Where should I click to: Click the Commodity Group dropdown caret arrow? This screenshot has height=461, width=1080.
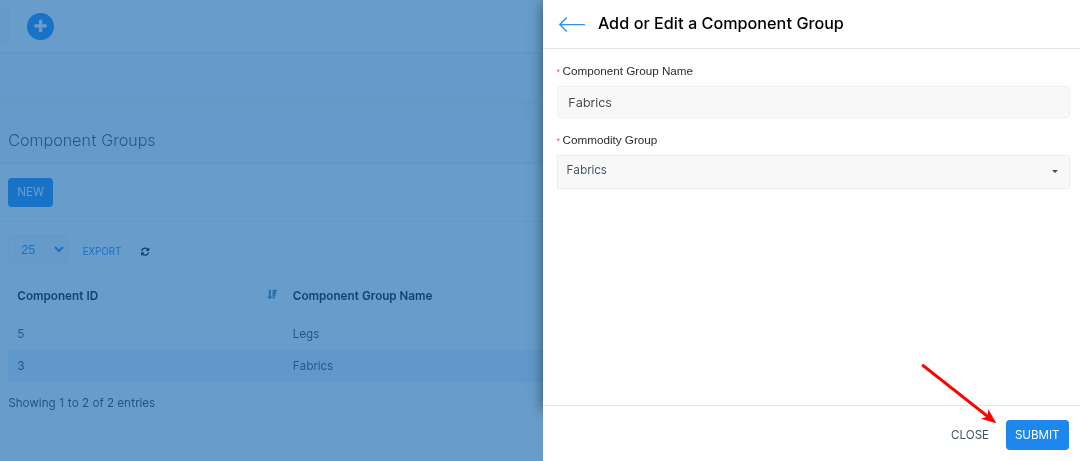1054,172
